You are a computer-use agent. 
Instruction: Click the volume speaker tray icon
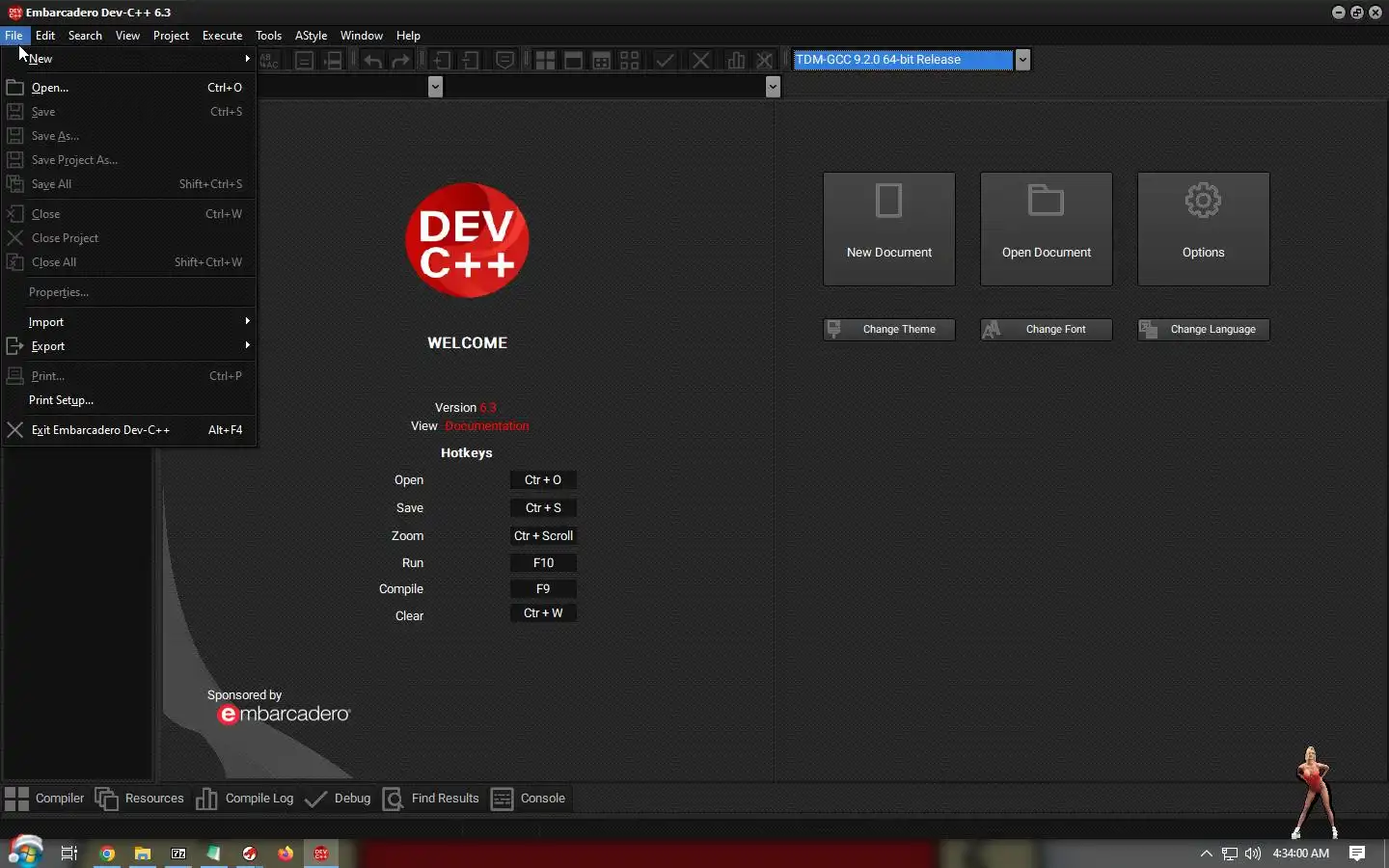click(x=1253, y=854)
